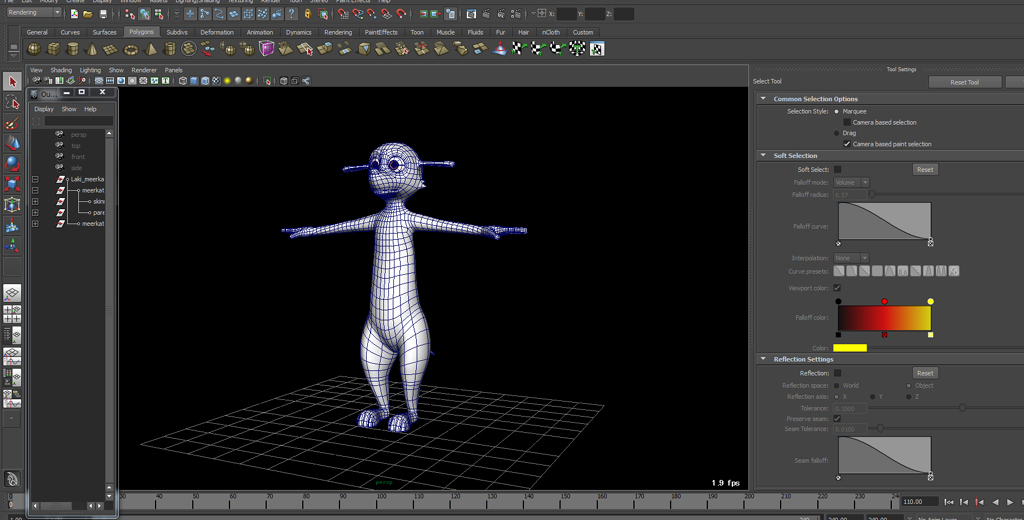Screen dimensions: 1024x520
Task: Click Reset in Reflection Settings
Action: (924, 373)
